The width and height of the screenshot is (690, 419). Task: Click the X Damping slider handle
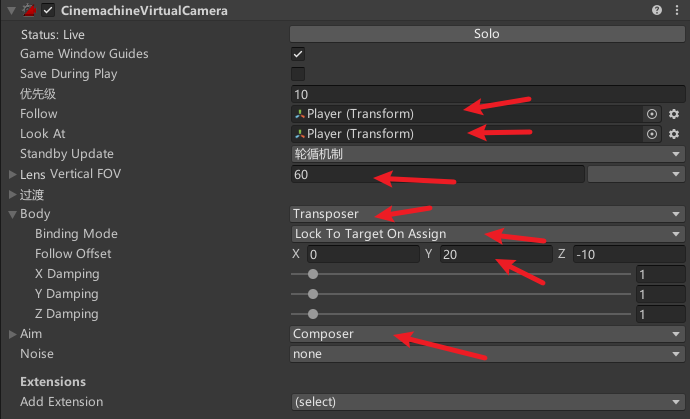point(313,274)
